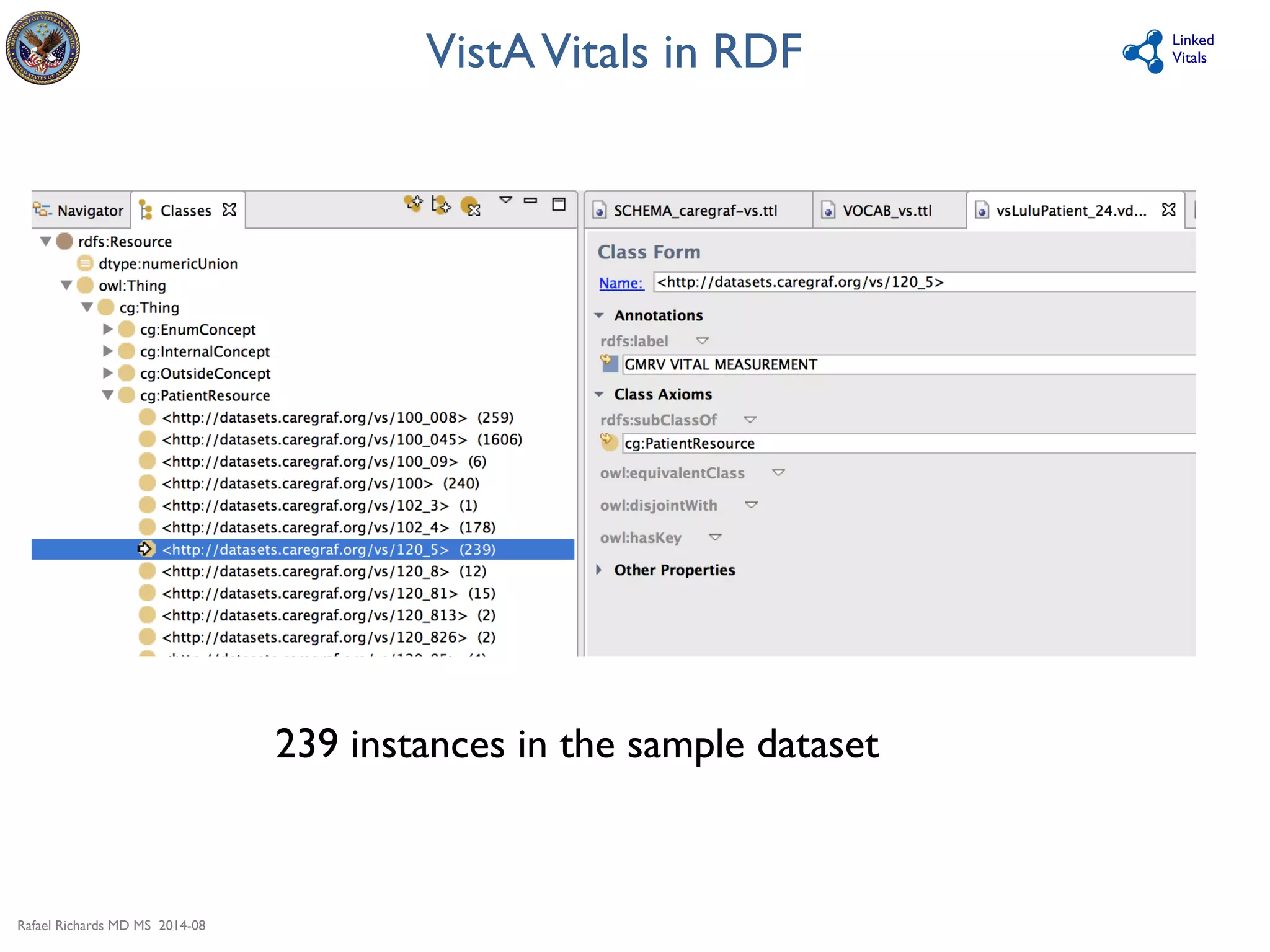Image resolution: width=1270 pixels, height=952 pixels.
Task: Select class vs/120_813 with 2 instances
Action: (x=329, y=615)
